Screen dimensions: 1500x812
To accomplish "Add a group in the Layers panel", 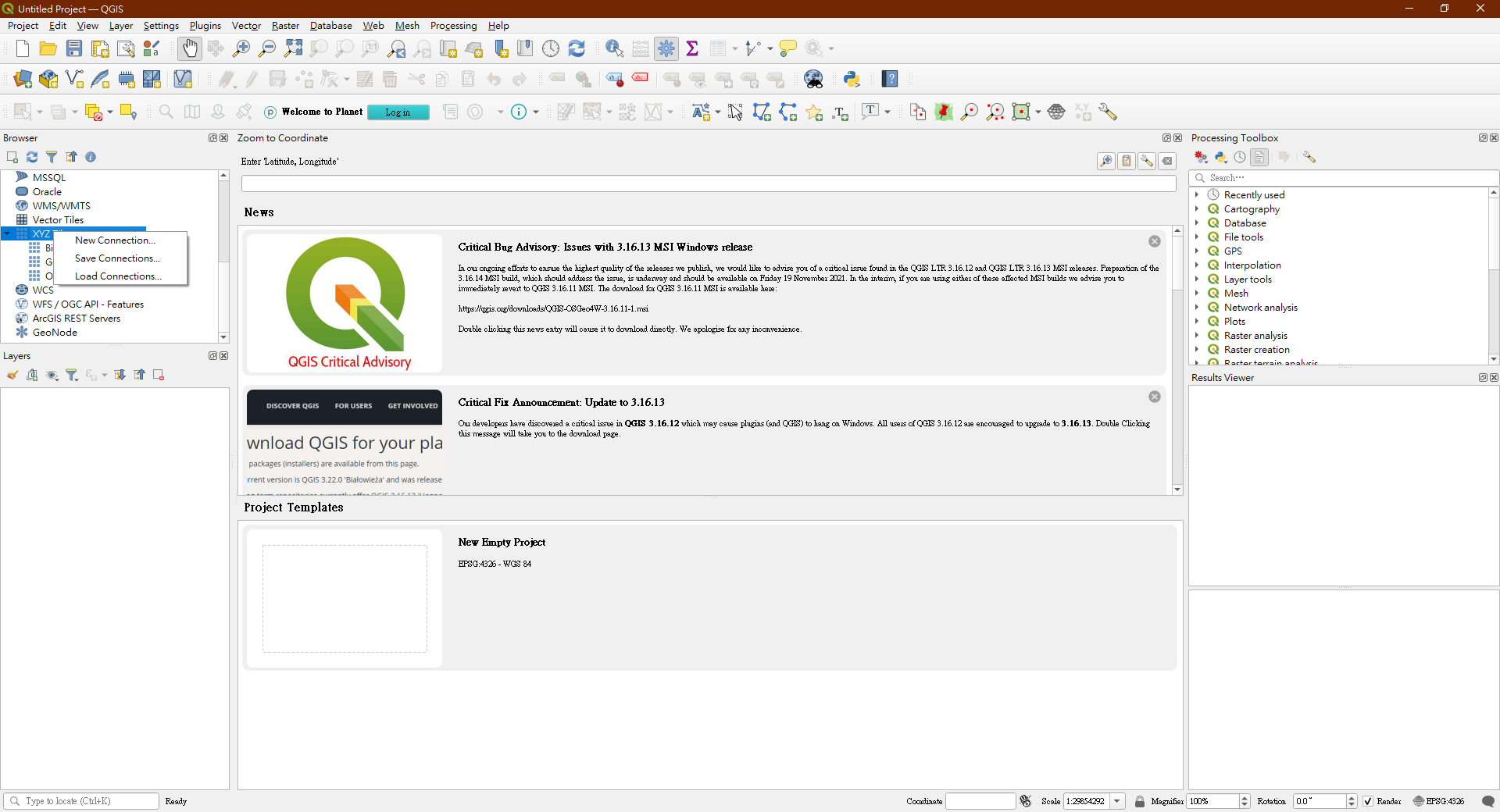I will pyautogui.click(x=32, y=375).
